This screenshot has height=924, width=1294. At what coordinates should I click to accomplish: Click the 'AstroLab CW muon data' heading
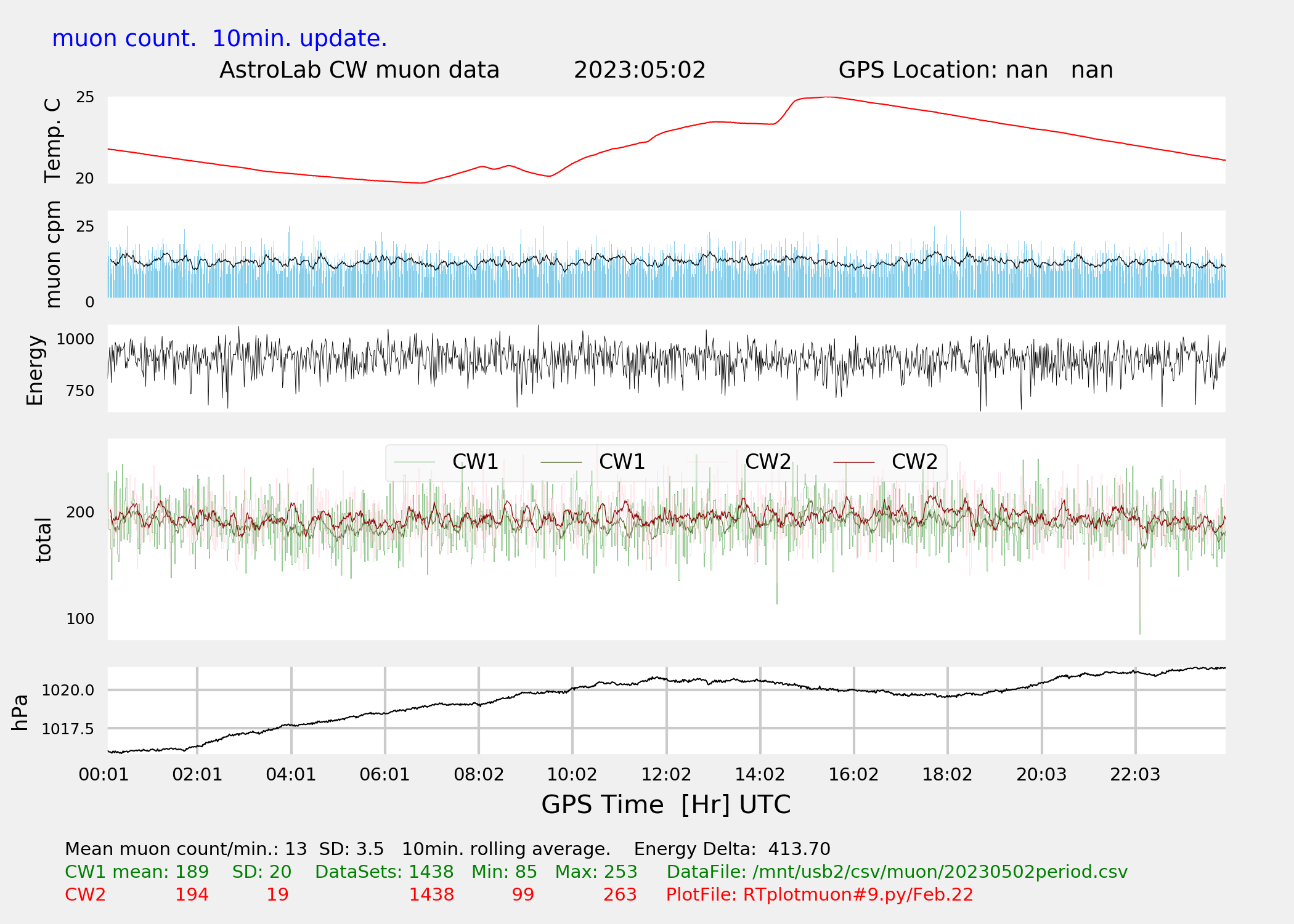(x=359, y=70)
